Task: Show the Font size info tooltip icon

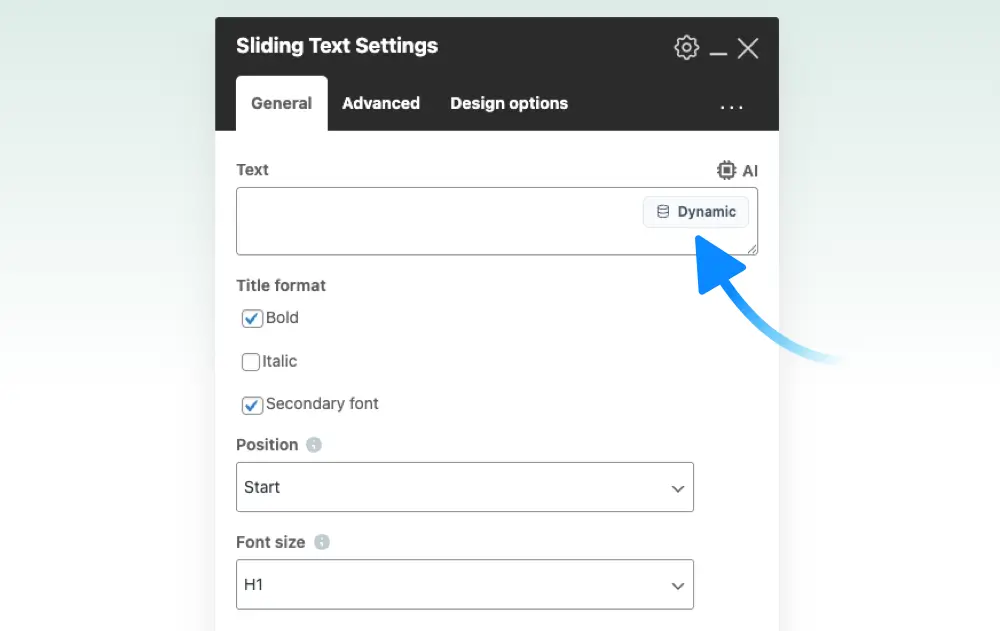Action: click(x=322, y=542)
